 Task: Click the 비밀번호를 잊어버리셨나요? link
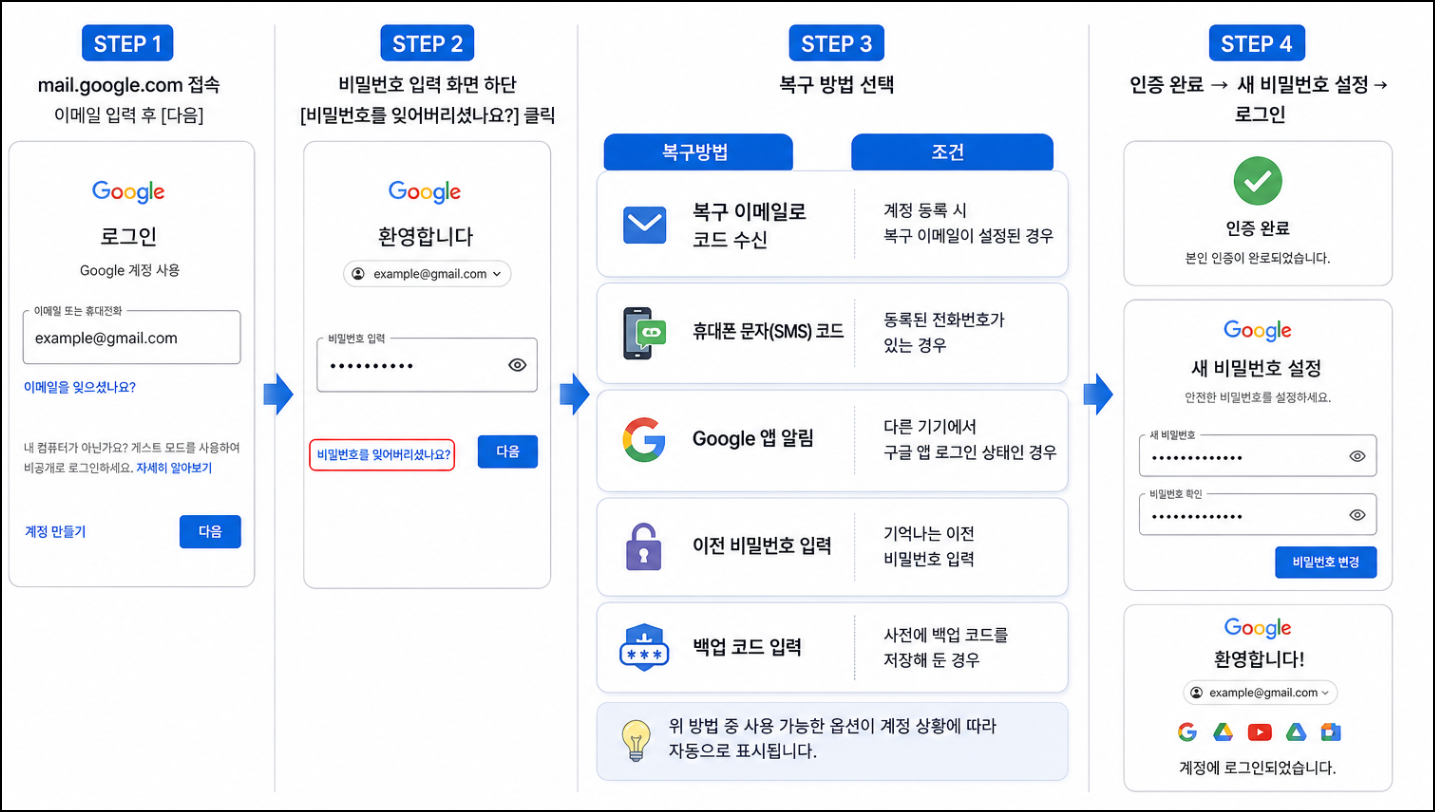[x=383, y=455]
